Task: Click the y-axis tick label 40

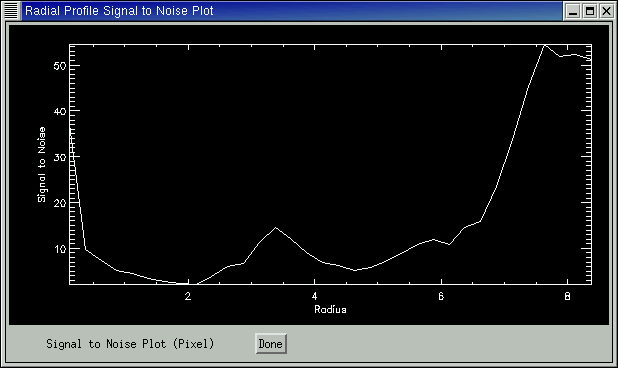Action: [x=60, y=112]
